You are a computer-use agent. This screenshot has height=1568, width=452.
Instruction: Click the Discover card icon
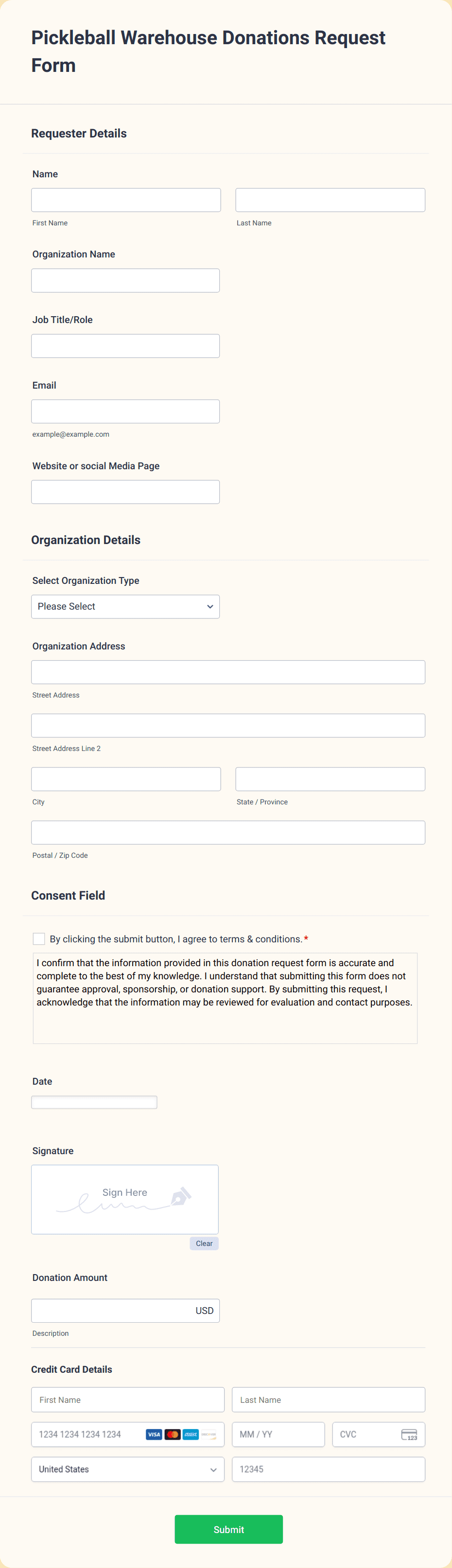209,1435
